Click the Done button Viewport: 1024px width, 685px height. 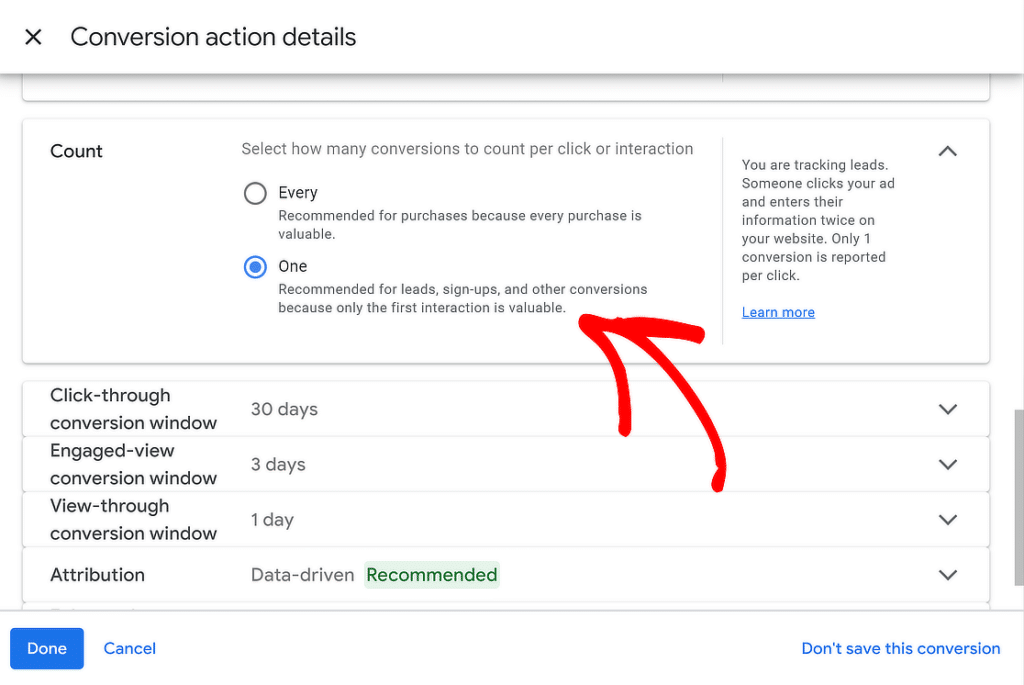pyautogui.click(x=46, y=648)
